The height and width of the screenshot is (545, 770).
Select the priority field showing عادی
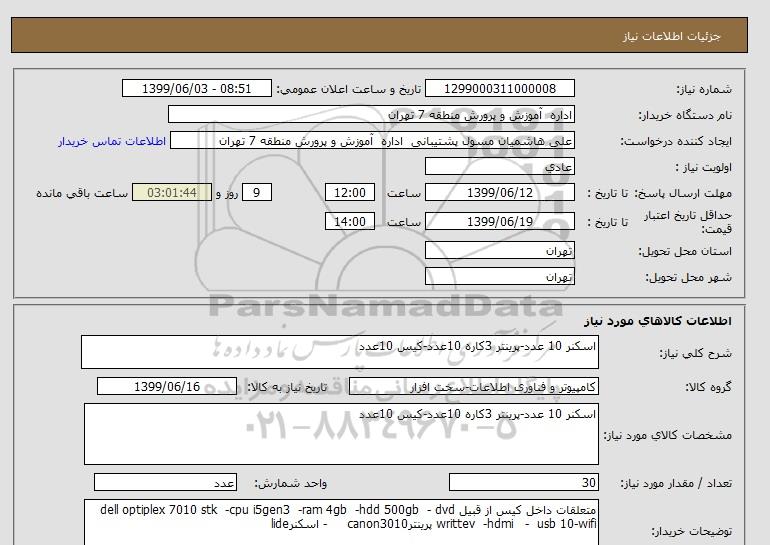499,166
